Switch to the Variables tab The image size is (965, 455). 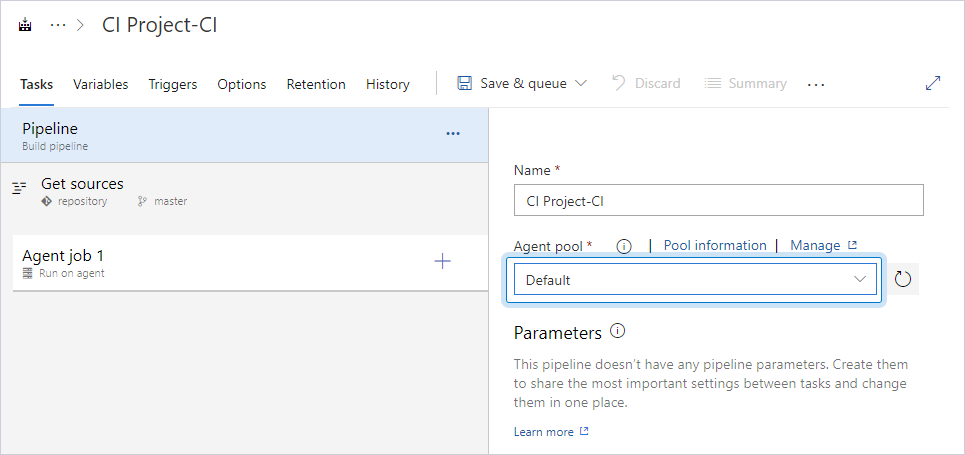[100, 84]
